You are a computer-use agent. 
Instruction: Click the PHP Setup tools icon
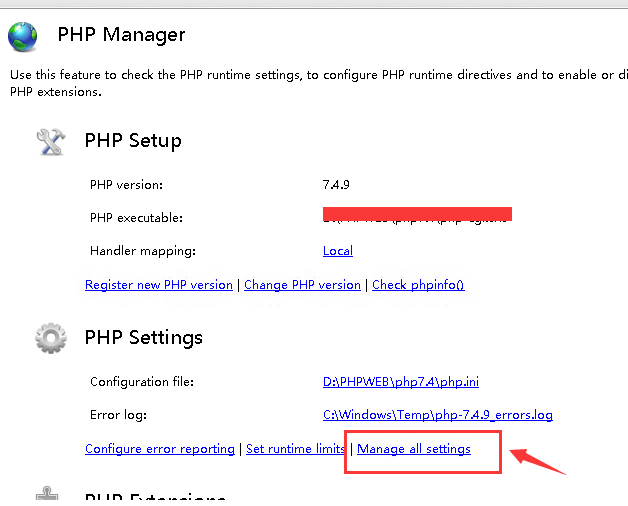click(x=50, y=141)
